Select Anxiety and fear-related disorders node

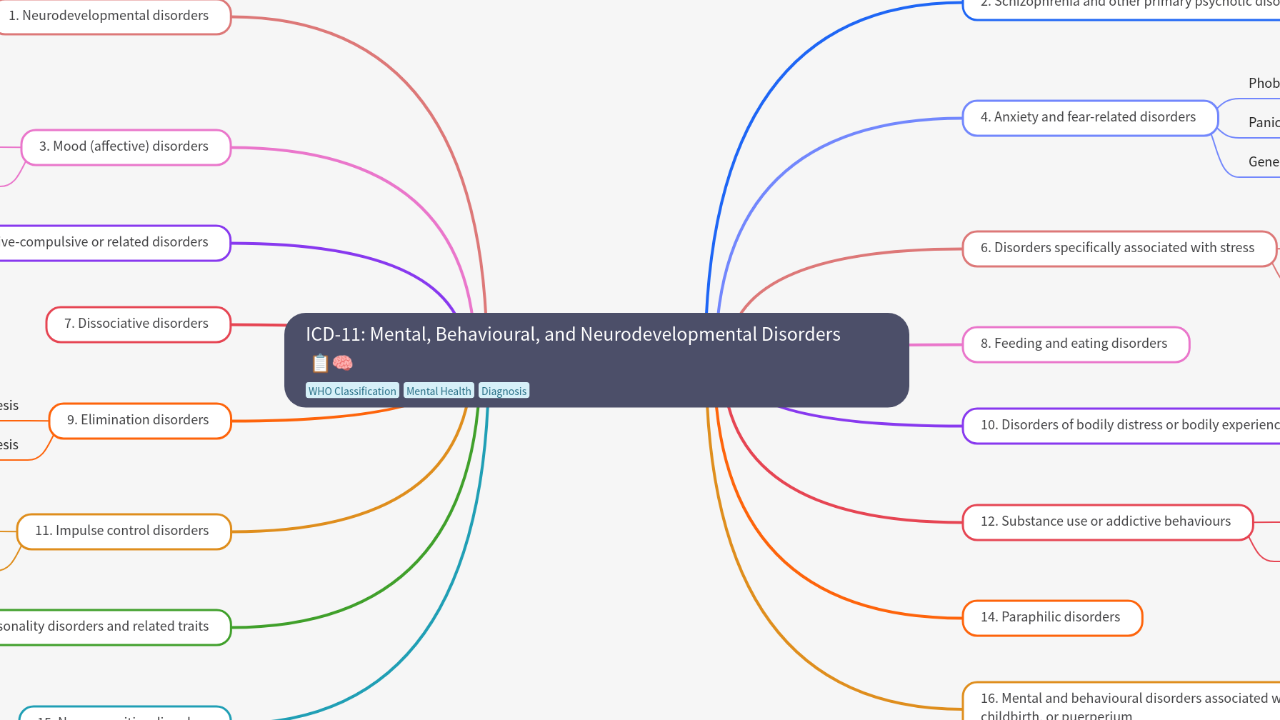[1089, 117]
